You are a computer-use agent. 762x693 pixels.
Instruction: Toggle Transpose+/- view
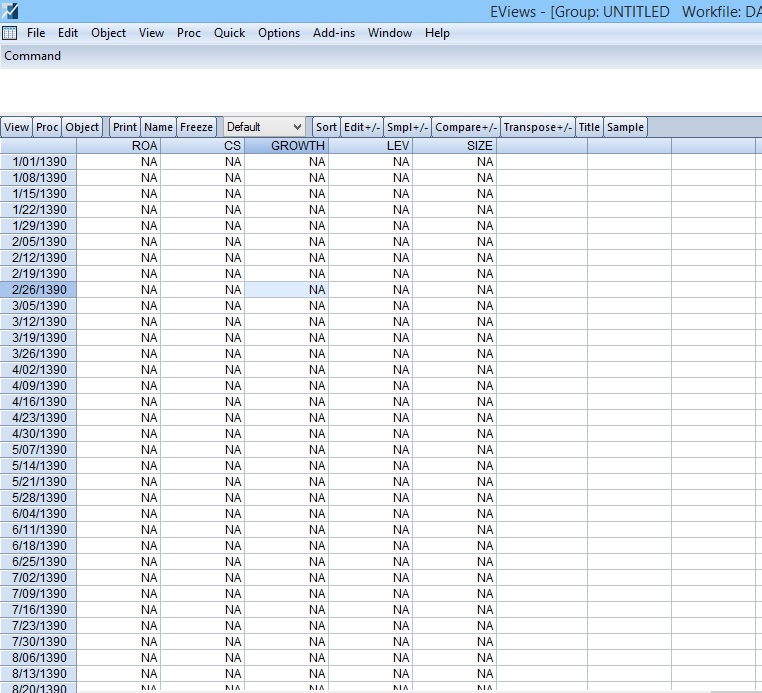537,127
